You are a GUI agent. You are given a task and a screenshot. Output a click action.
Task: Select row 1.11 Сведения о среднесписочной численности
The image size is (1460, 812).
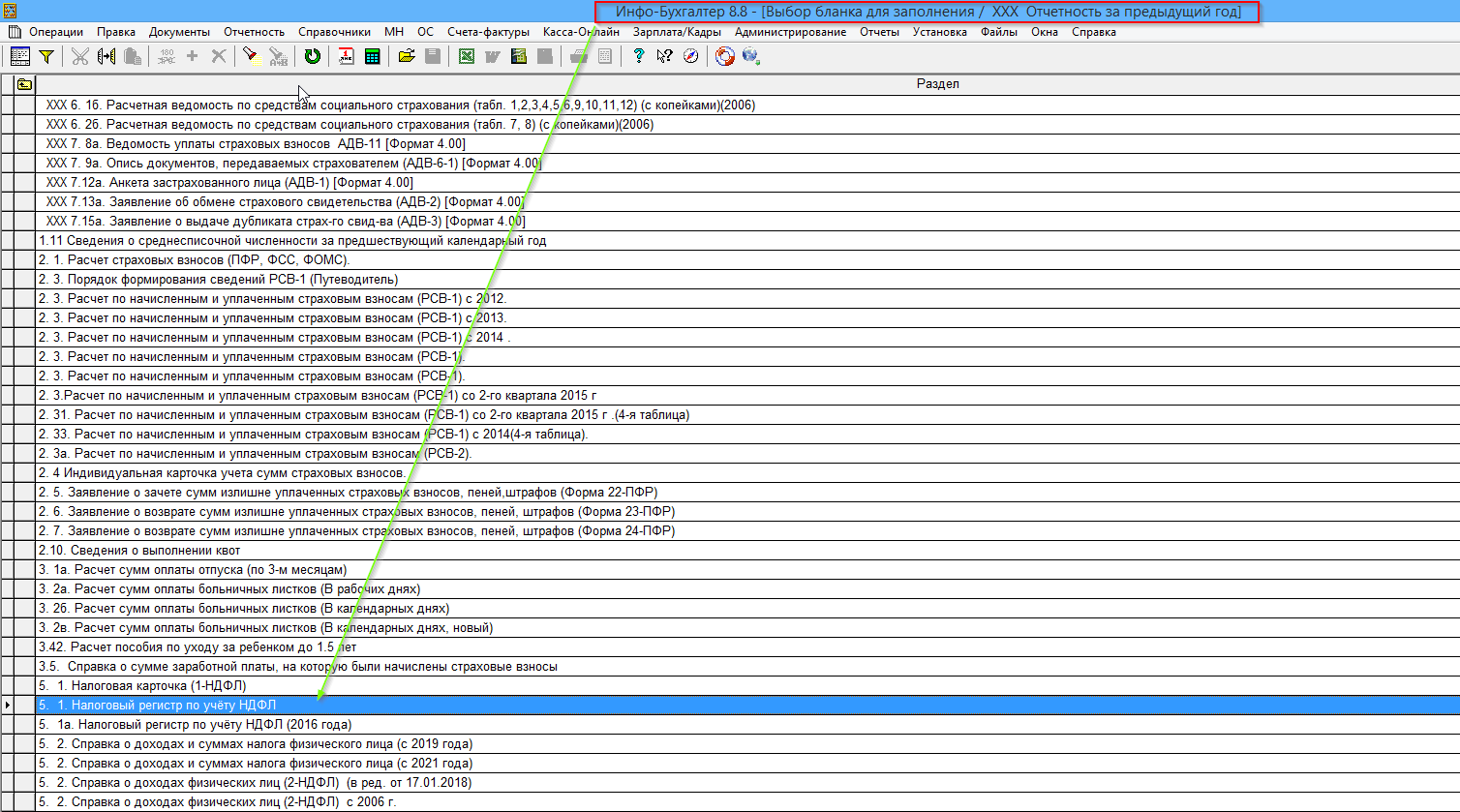[746, 241]
